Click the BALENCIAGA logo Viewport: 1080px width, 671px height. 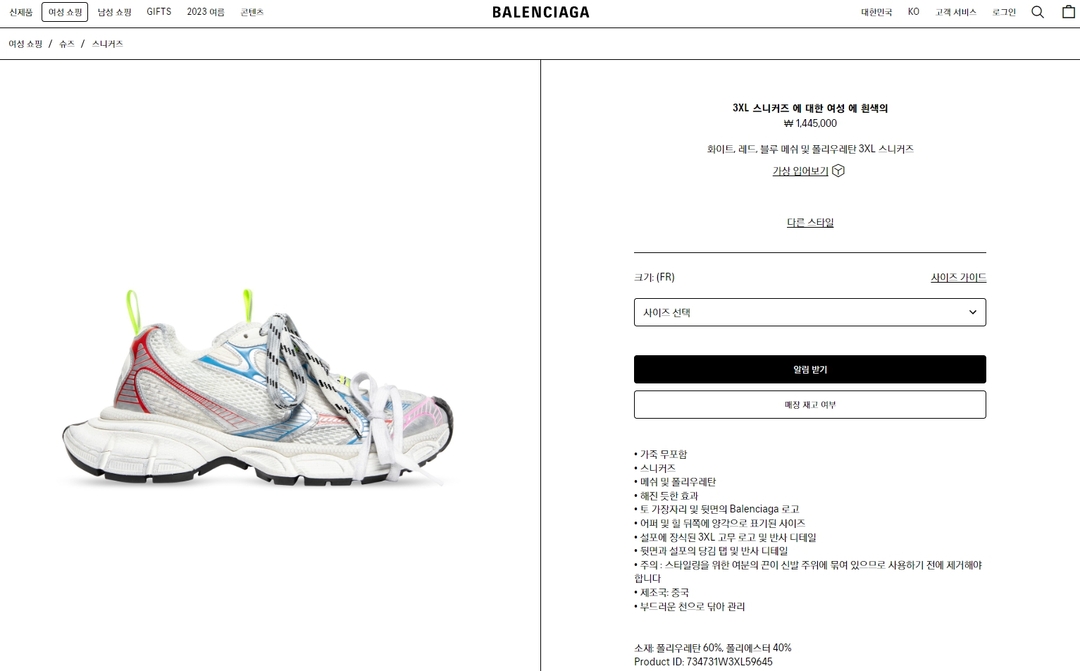(x=541, y=12)
